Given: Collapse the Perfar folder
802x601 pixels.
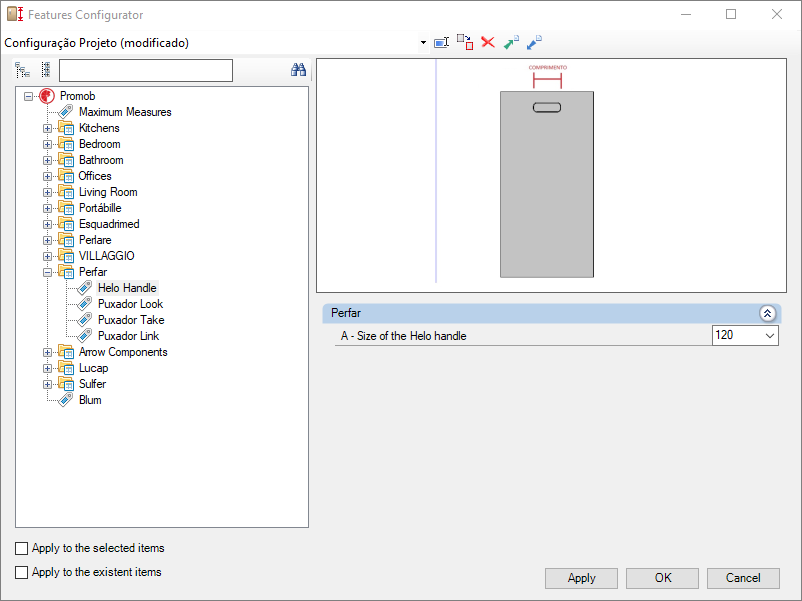Looking at the screenshot, I should 48,273.
